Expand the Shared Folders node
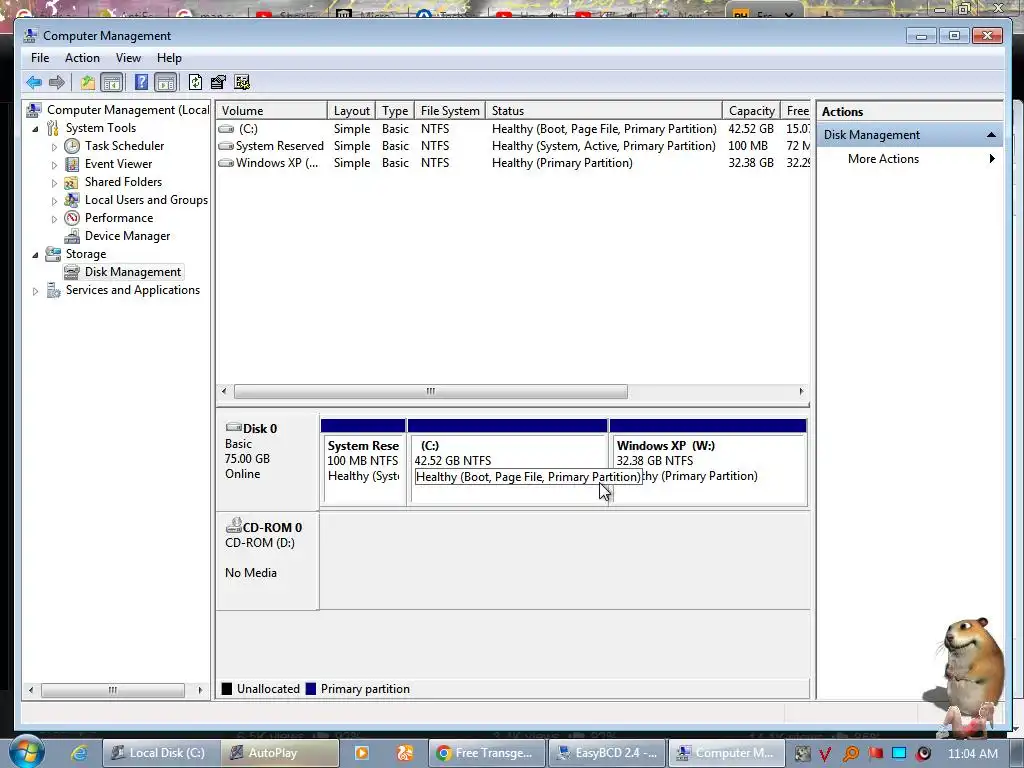 (x=54, y=183)
